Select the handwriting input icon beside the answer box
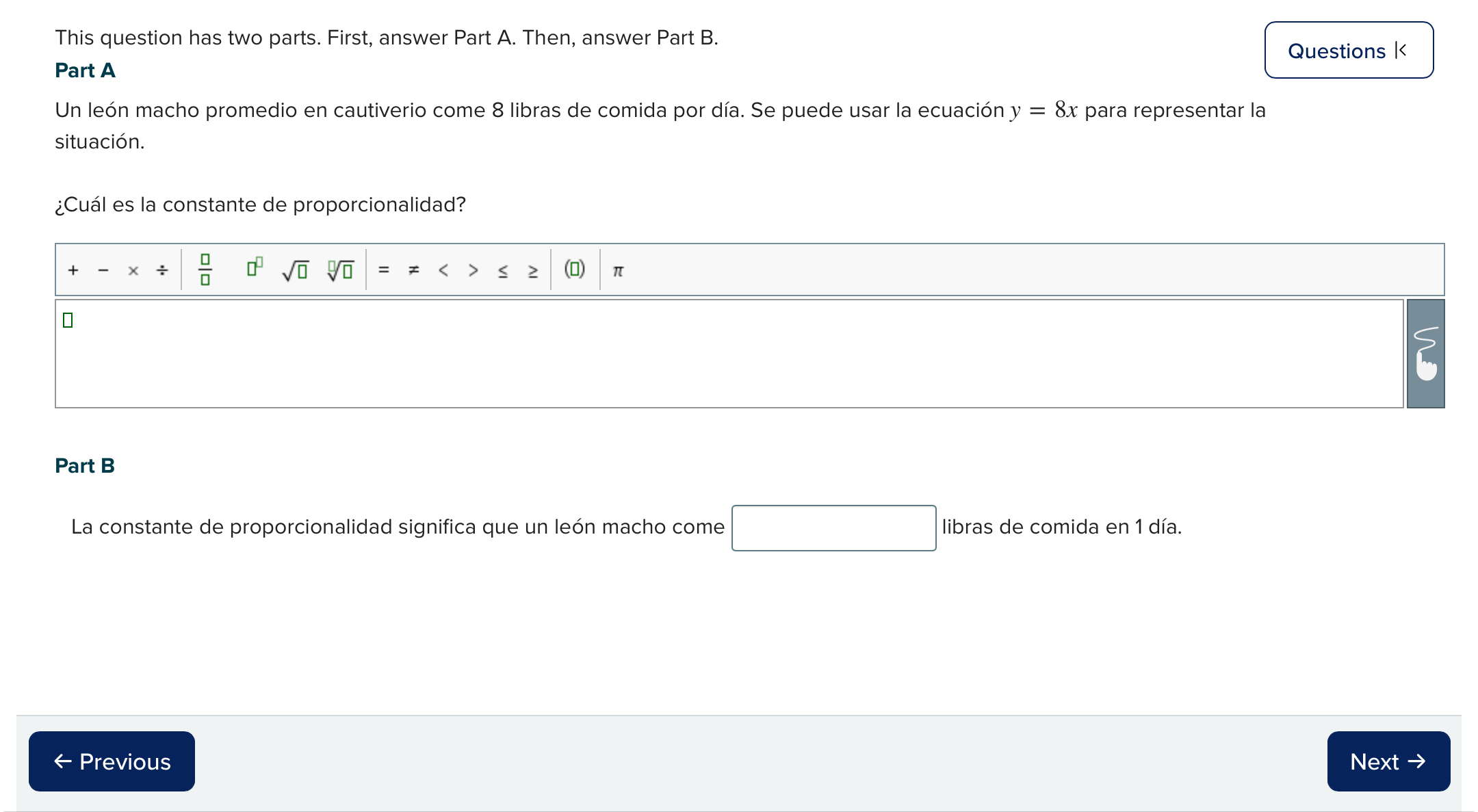Viewport: 1478px width, 812px height. tap(1425, 352)
